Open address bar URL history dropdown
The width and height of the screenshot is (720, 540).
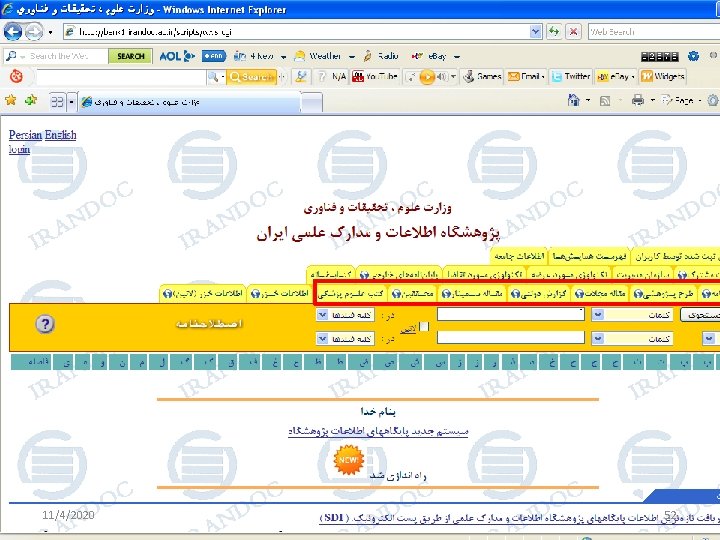(535, 32)
